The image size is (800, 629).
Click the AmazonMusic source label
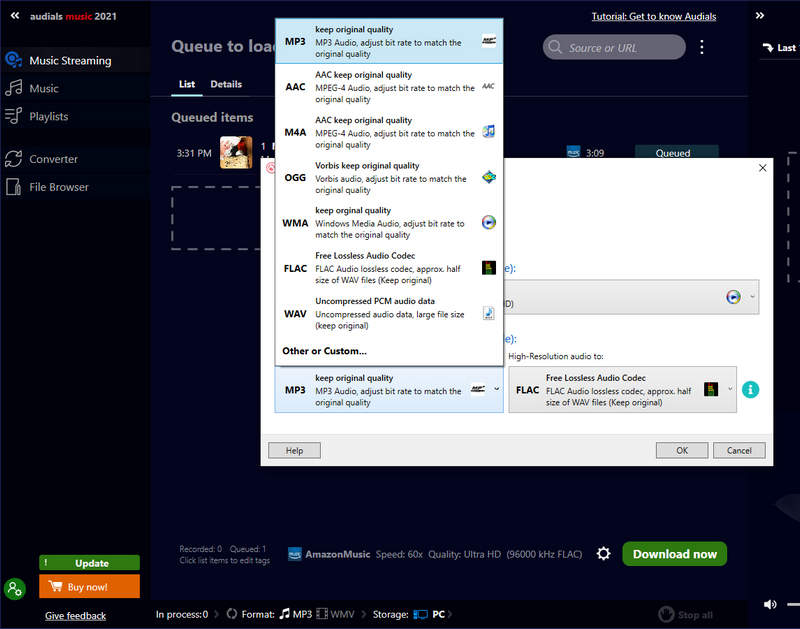337,554
